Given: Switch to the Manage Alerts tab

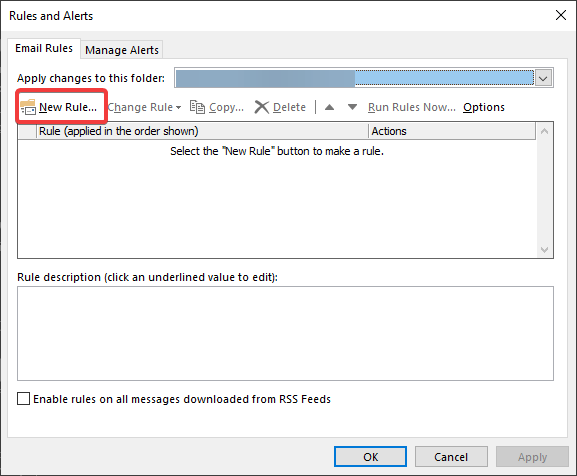Looking at the screenshot, I should point(122,50).
